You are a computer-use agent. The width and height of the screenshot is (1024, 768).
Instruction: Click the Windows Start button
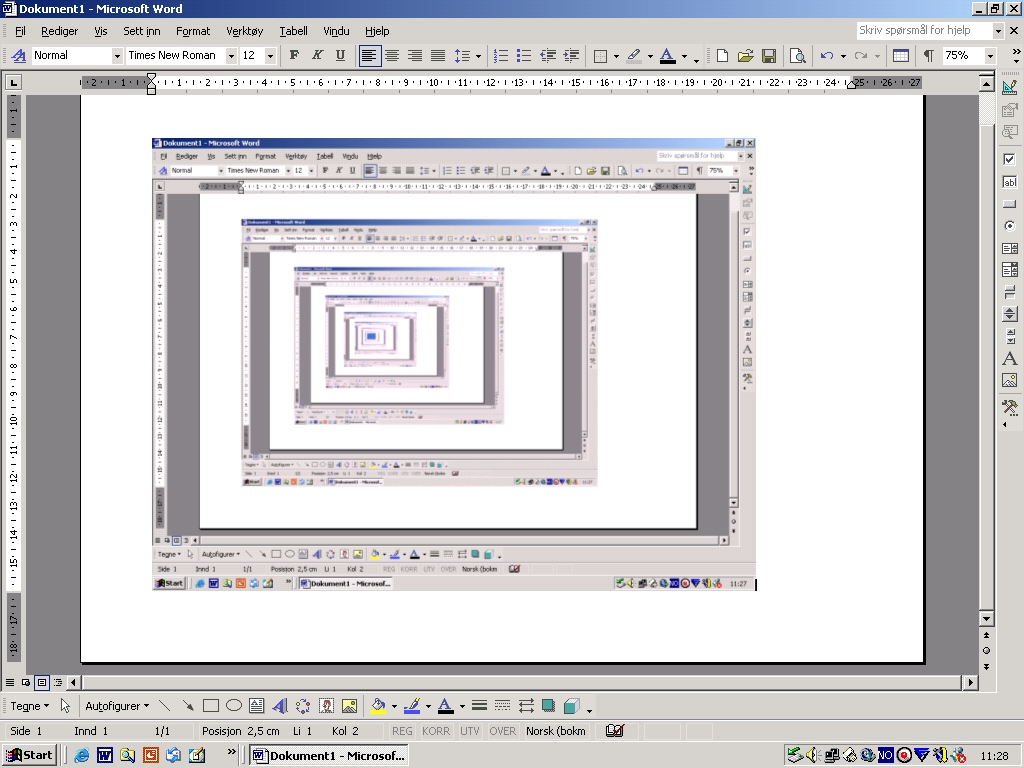click(29, 756)
